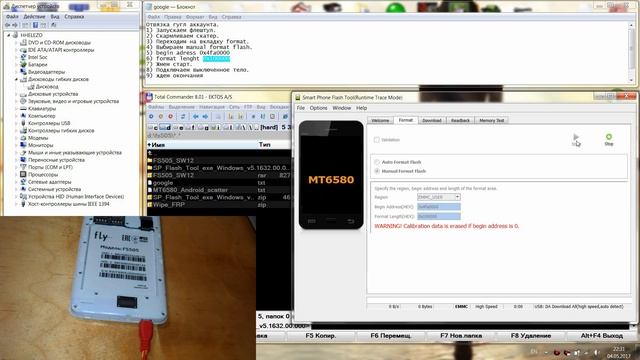Click Total Commander refresh toolbar icon
The image size is (640, 360).
click(183, 117)
